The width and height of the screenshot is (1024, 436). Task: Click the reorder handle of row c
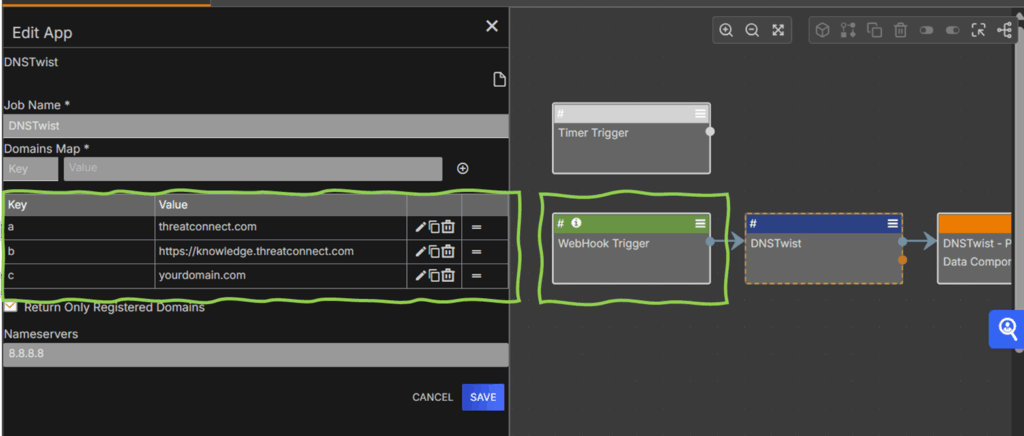(477, 275)
